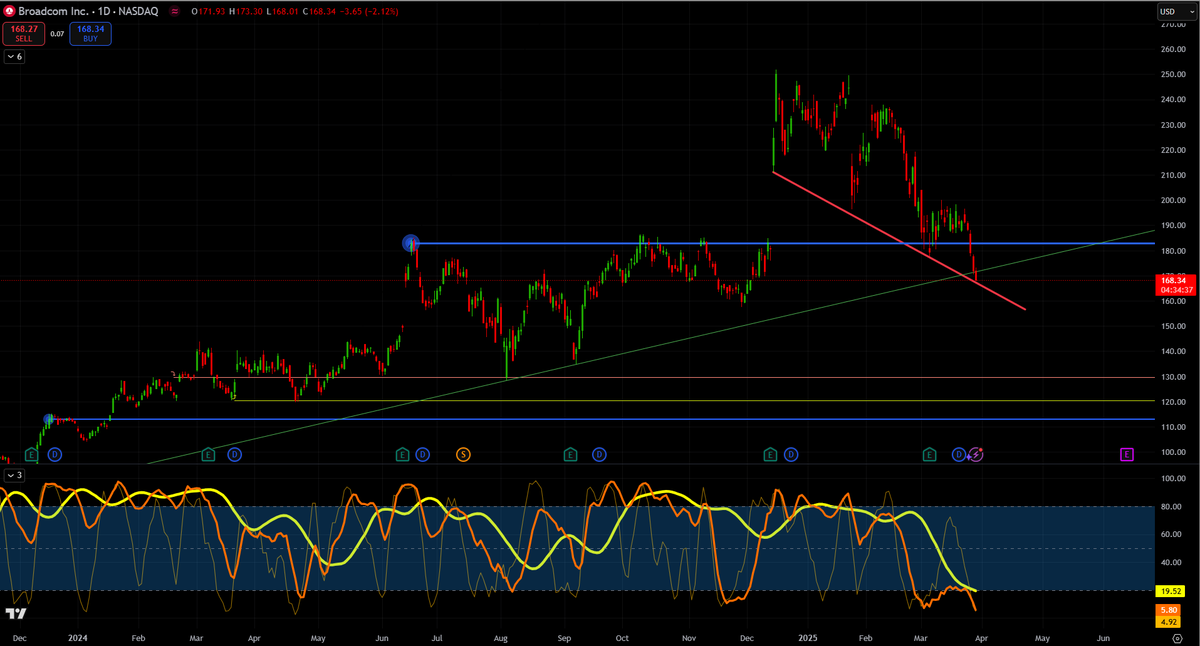The height and width of the screenshot is (646, 1200).
Task: Click the TradingView logo in the corner
Action: [16, 613]
